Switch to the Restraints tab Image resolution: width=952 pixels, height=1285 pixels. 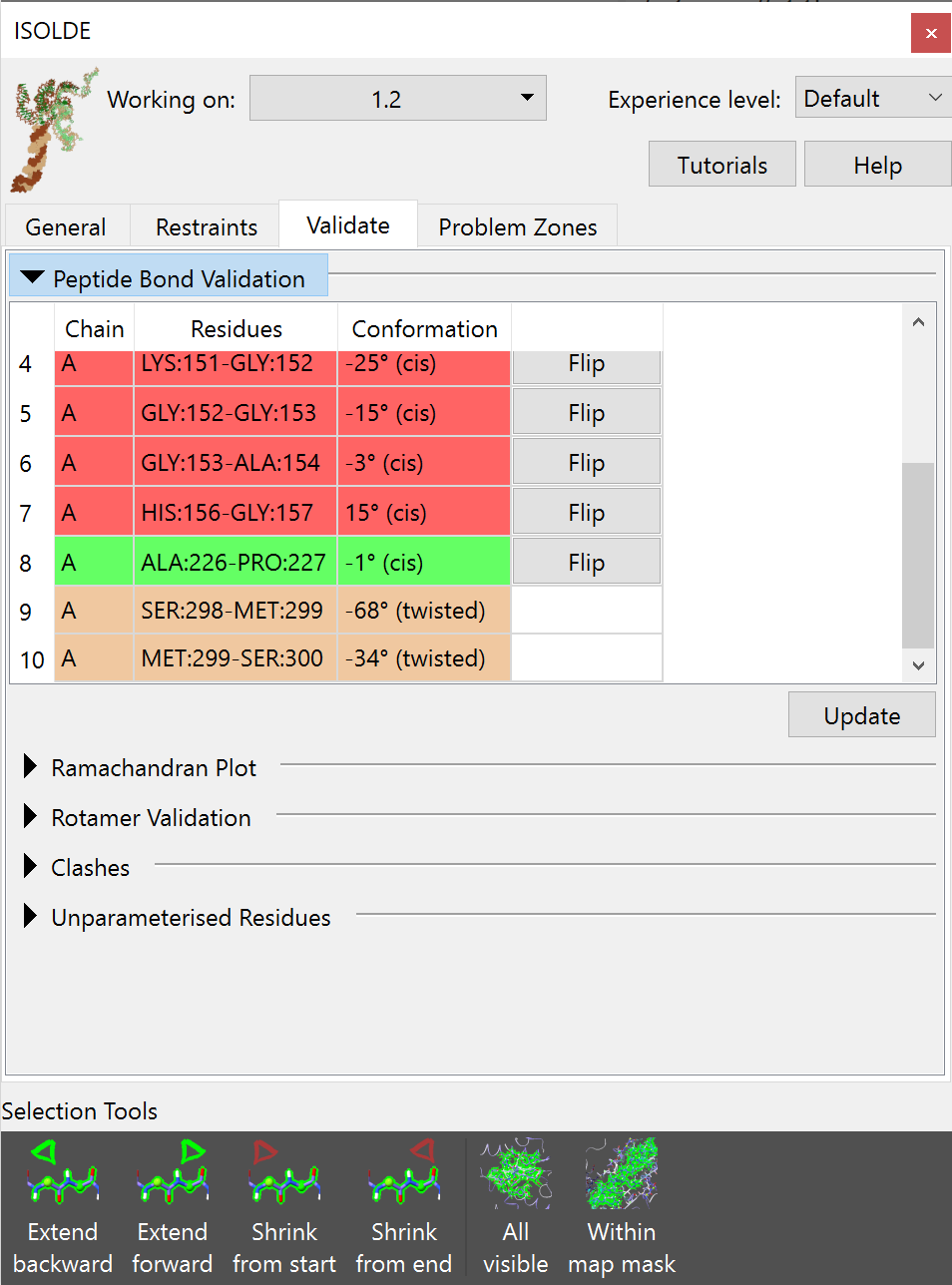pos(206,227)
